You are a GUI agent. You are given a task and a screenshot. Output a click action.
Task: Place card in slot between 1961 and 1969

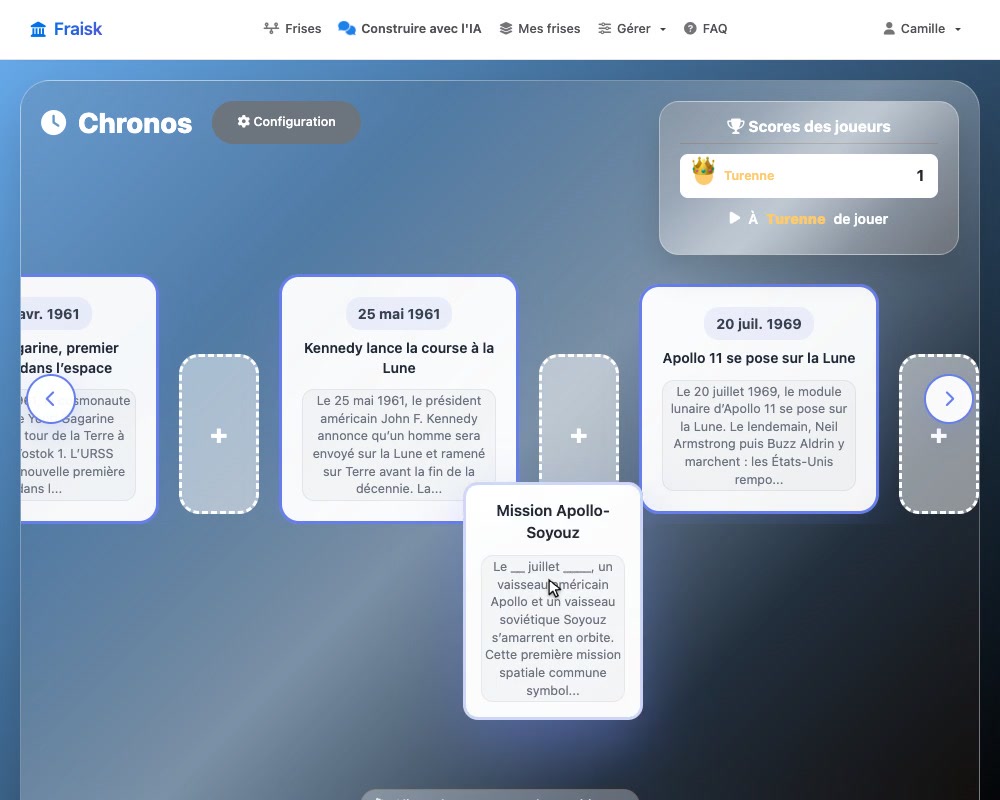pos(578,419)
